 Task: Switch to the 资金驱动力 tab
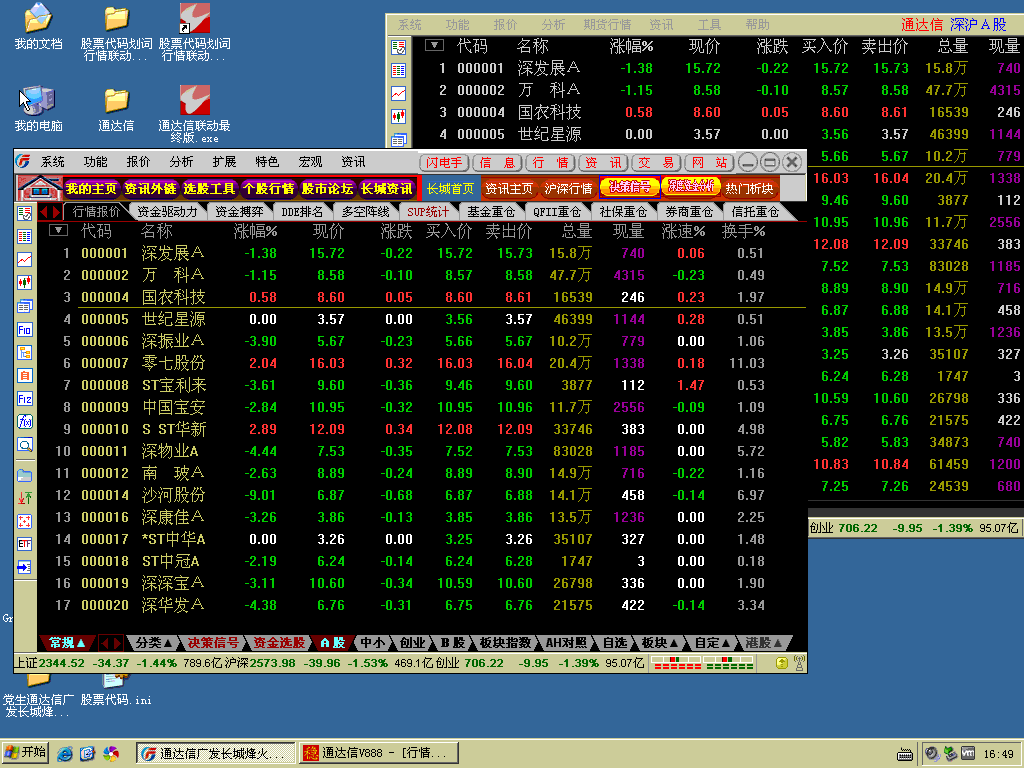(x=167, y=212)
